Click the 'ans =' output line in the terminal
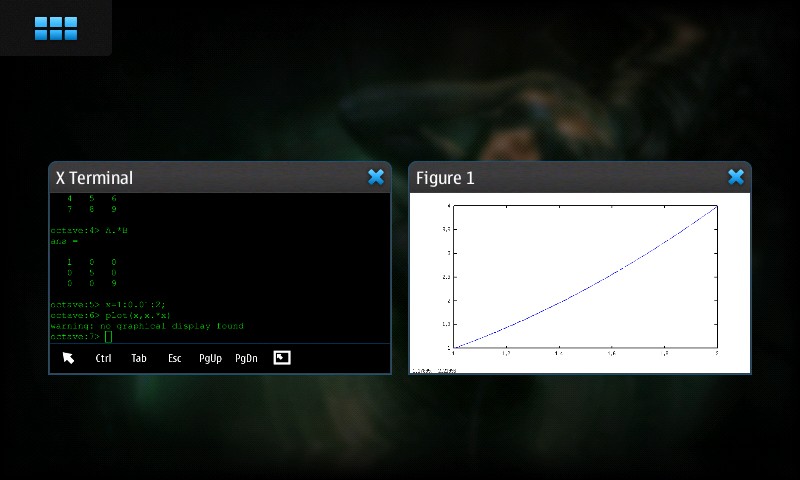The height and width of the screenshot is (480, 800). point(65,240)
